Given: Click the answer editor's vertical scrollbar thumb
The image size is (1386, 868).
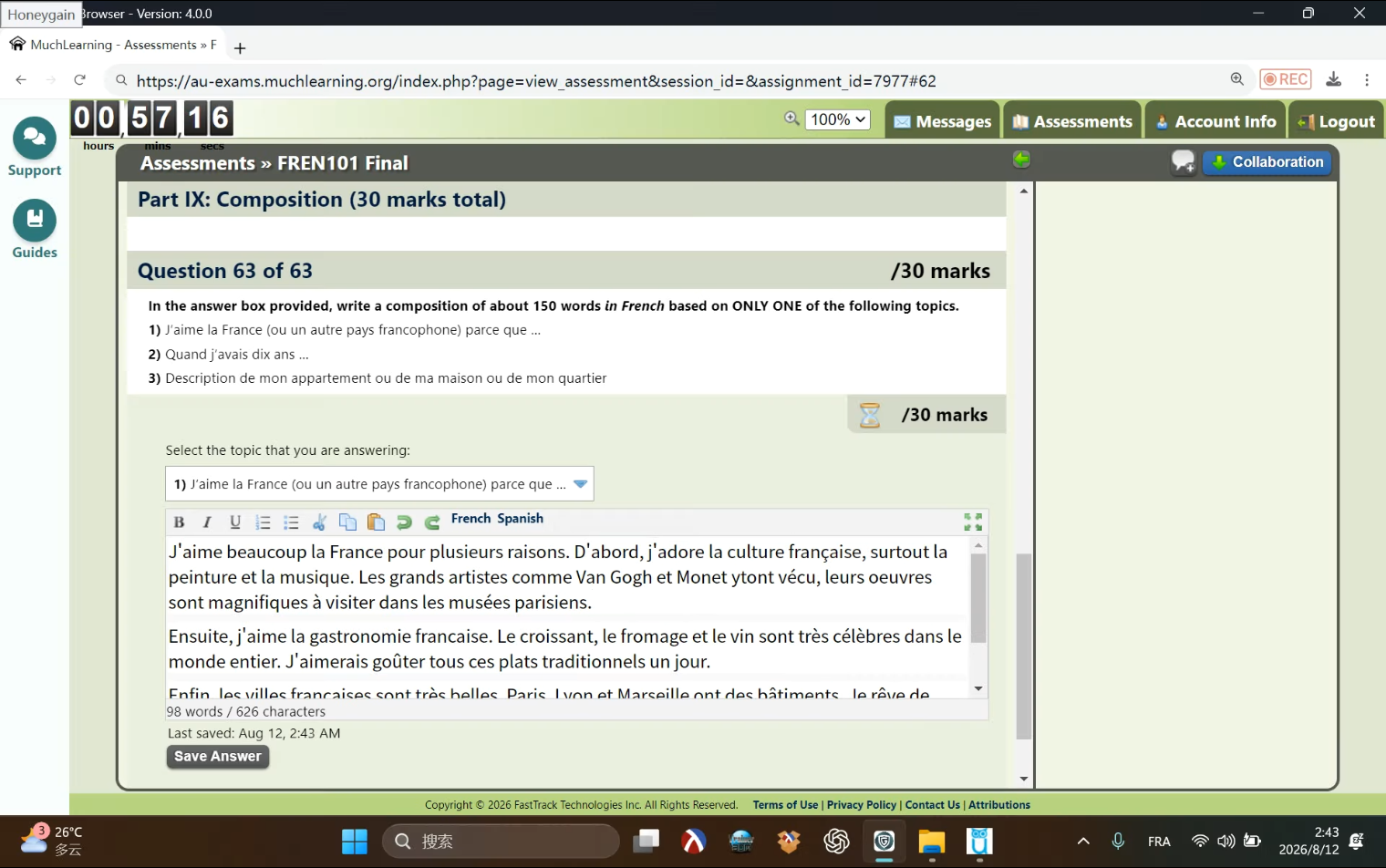Looking at the screenshot, I should coord(978,598).
